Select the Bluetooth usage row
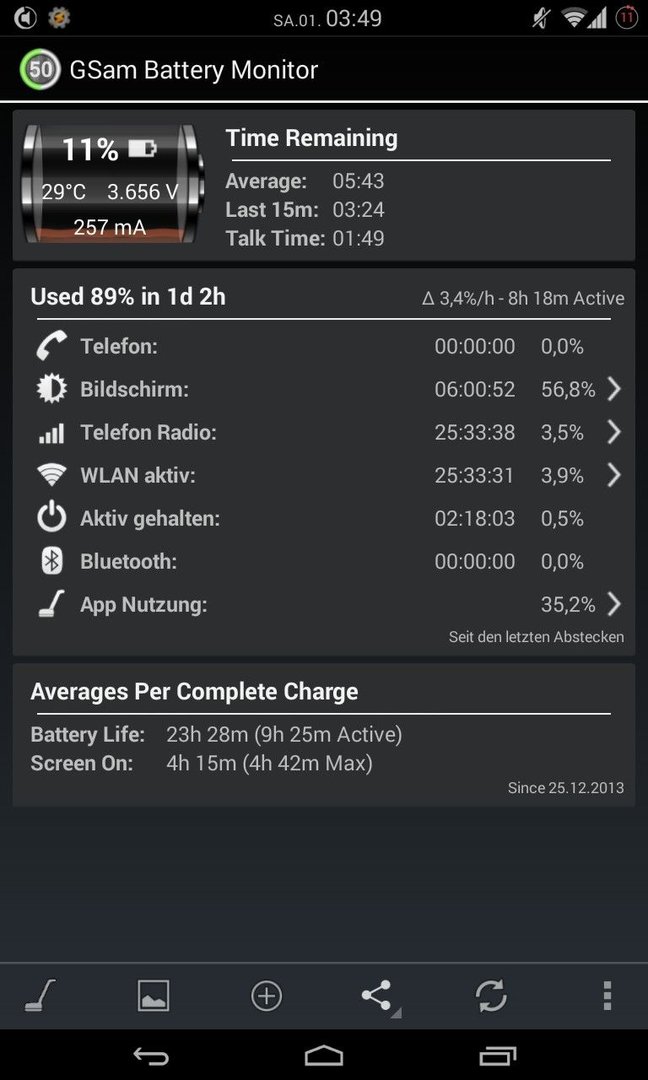Image resolution: width=648 pixels, height=1080 pixels. point(324,561)
